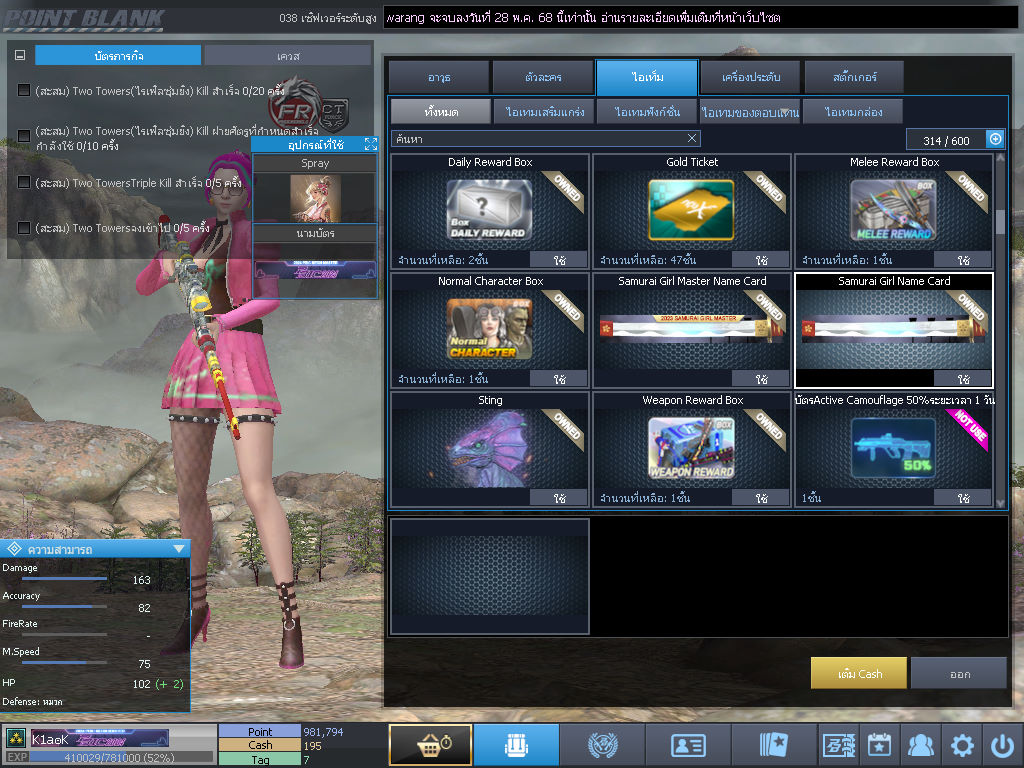Open the ไอเท็ม items tab
The width and height of the screenshot is (1024, 768).
coord(647,77)
